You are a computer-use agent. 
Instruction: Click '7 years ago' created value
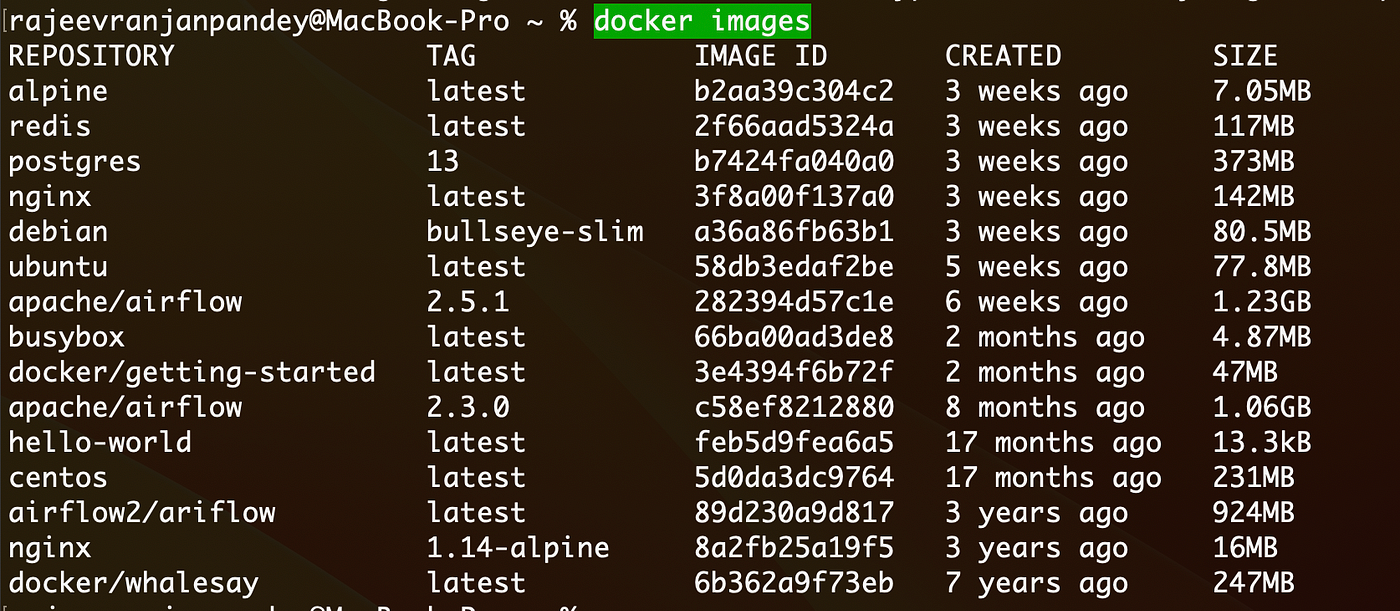1036,584
